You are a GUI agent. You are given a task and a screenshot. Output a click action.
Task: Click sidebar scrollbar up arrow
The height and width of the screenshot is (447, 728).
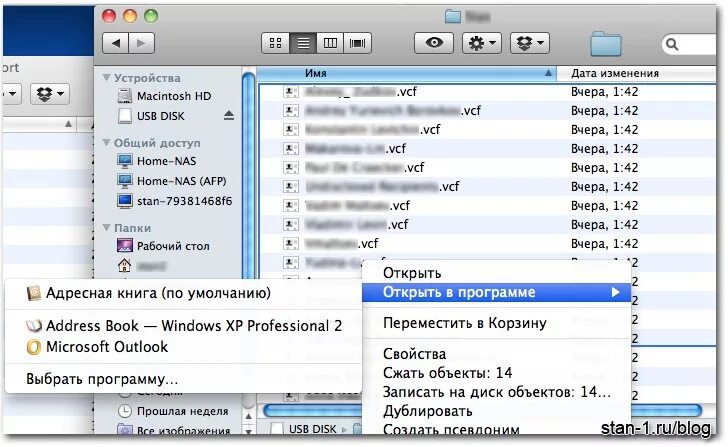pos(248,416)
